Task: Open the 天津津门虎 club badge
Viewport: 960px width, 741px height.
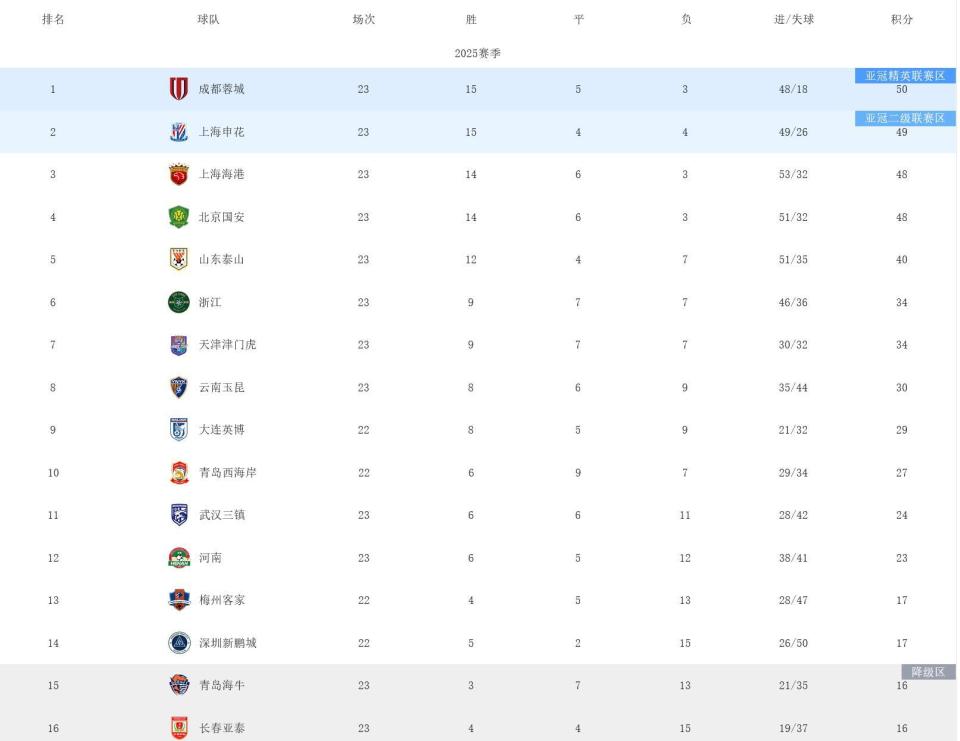Action: coord(178,345)
